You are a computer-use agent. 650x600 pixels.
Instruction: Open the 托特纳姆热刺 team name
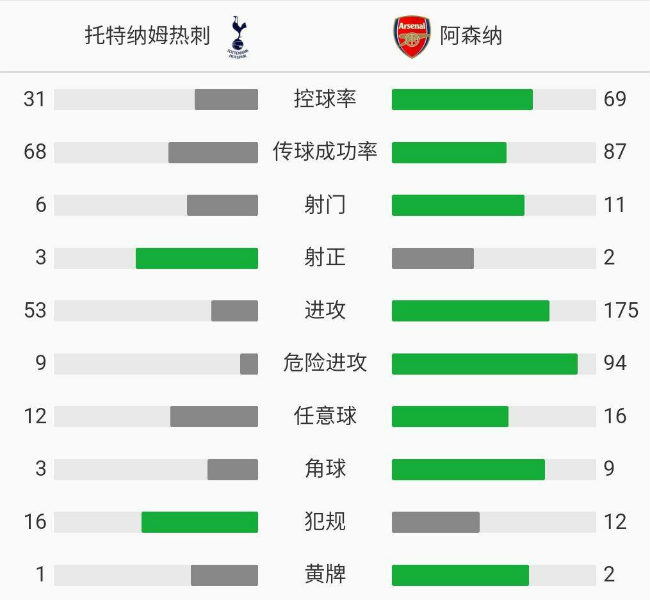tap(147, 36)
